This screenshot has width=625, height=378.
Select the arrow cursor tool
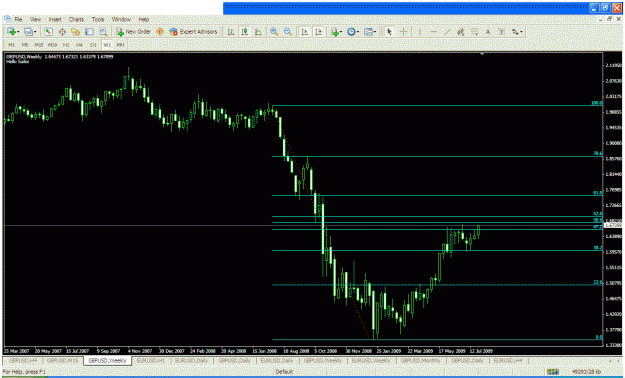pyautogui.click(x=389, y=32)
